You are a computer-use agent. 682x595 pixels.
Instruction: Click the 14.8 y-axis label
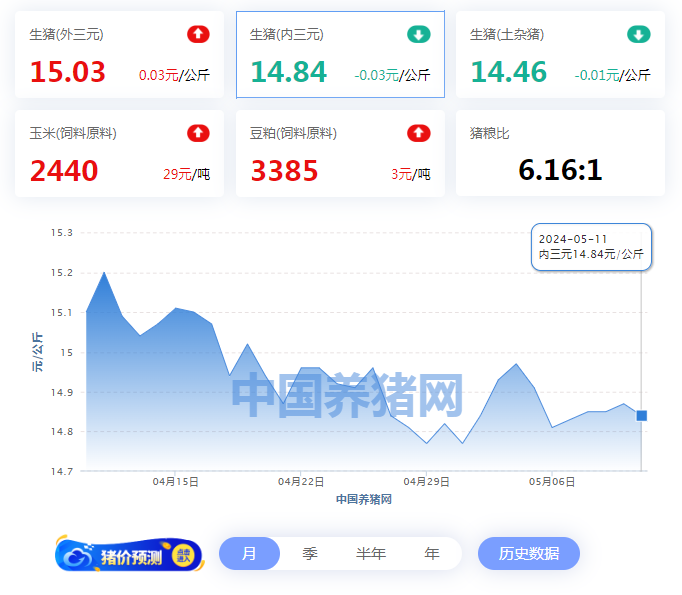click(x=62, y=431)
